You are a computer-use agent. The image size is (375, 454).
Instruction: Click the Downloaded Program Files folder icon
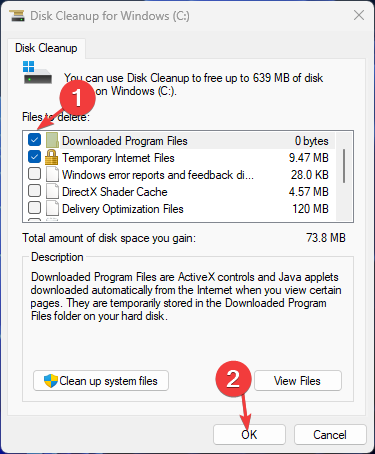(x=52, y=140)
